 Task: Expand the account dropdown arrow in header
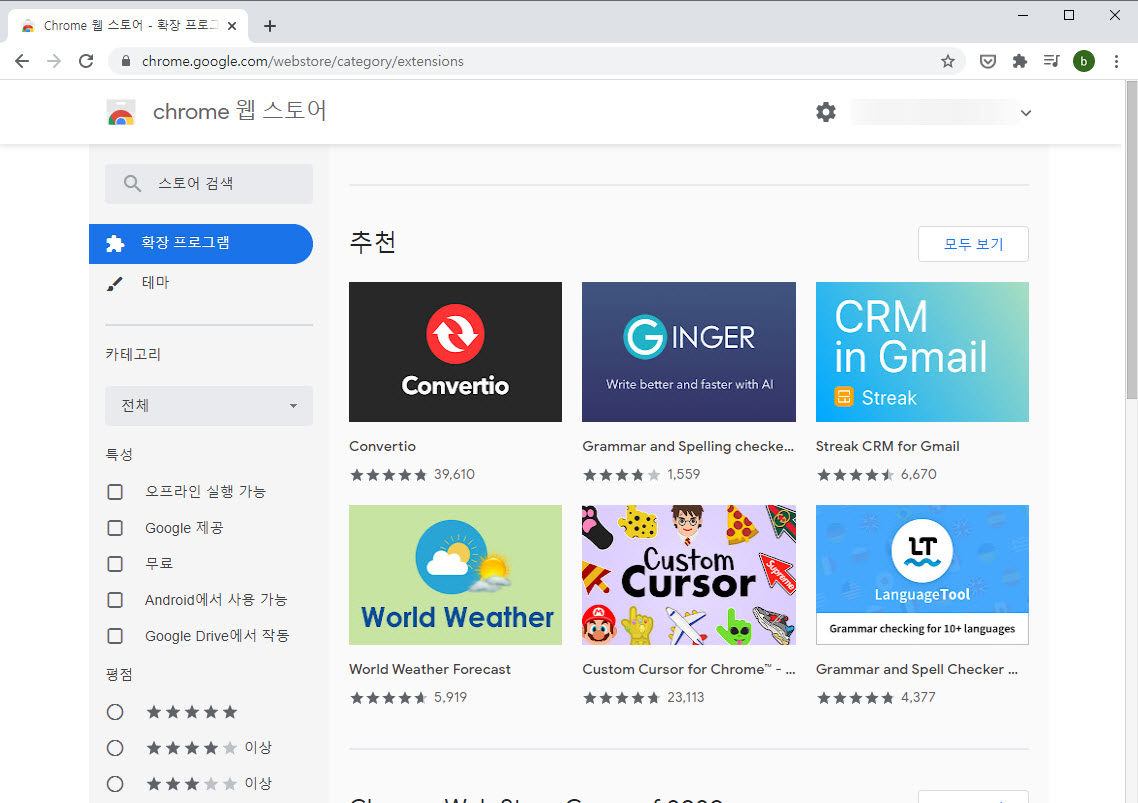pos(1026,113)
